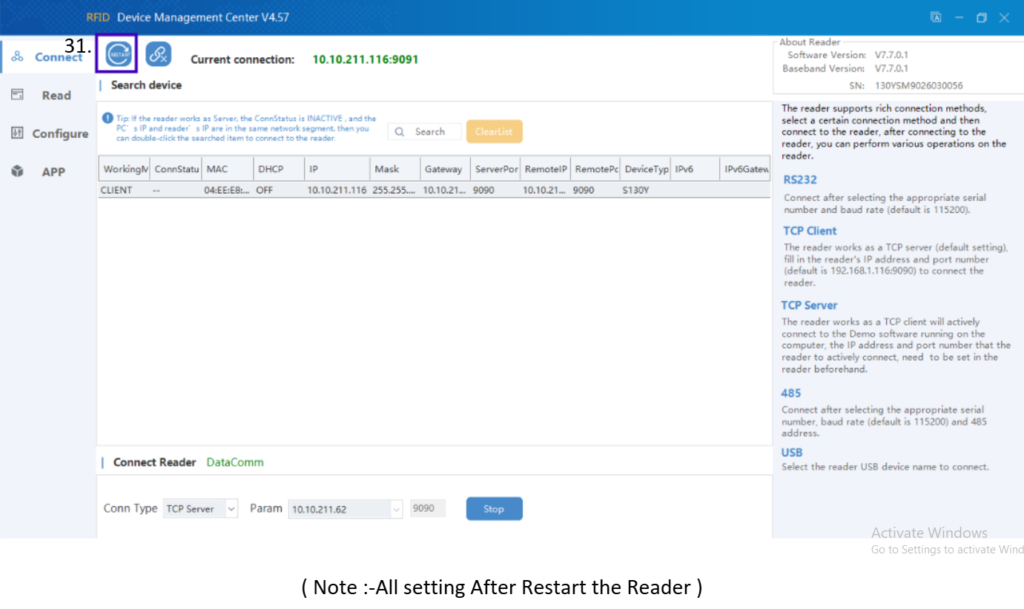Select the CLIENT device row
The width and height of the screenshot is (1024, 609).
click(x=434, y=190)
